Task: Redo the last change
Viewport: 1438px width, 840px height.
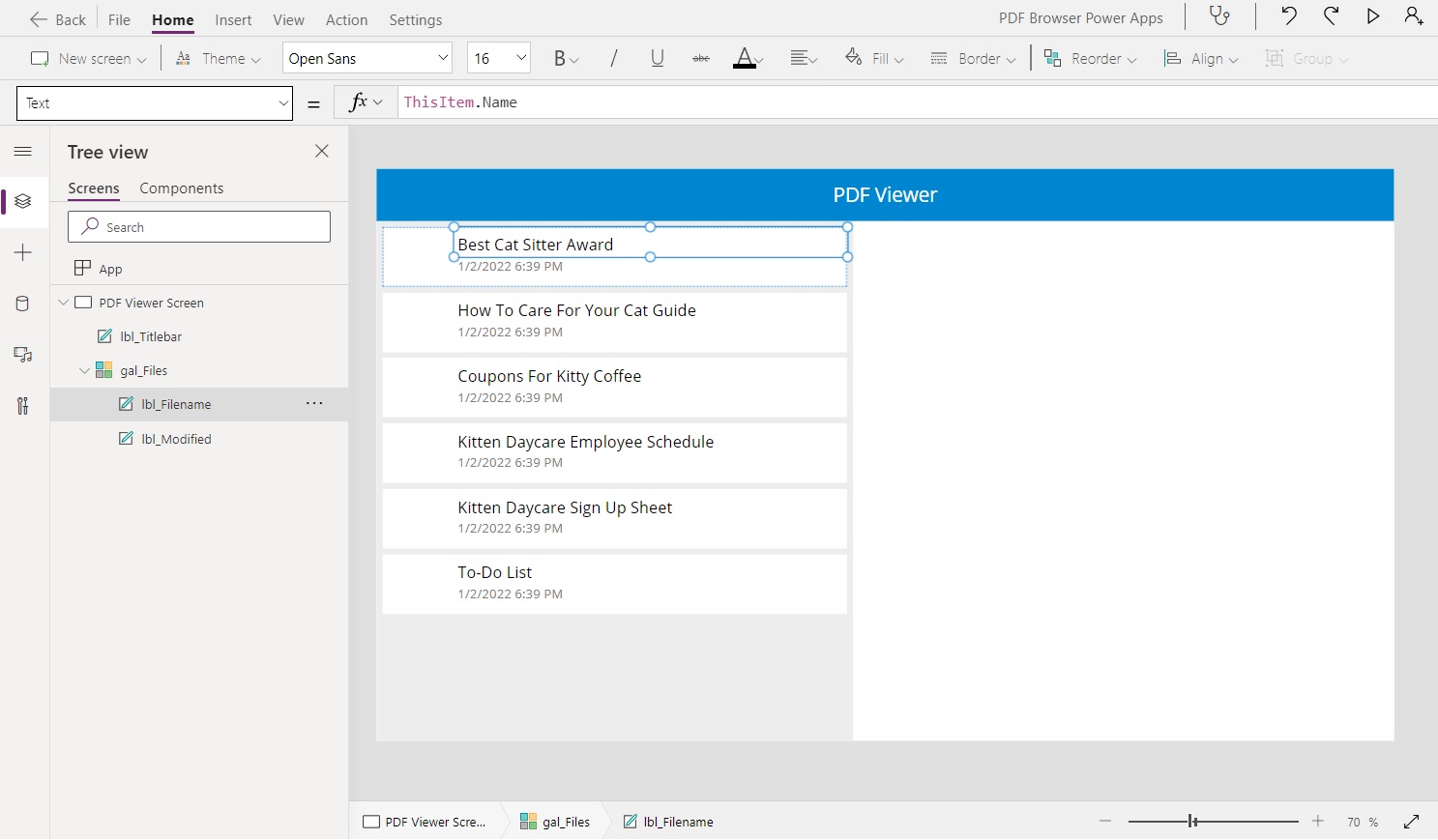Action: coord(1331,16)
